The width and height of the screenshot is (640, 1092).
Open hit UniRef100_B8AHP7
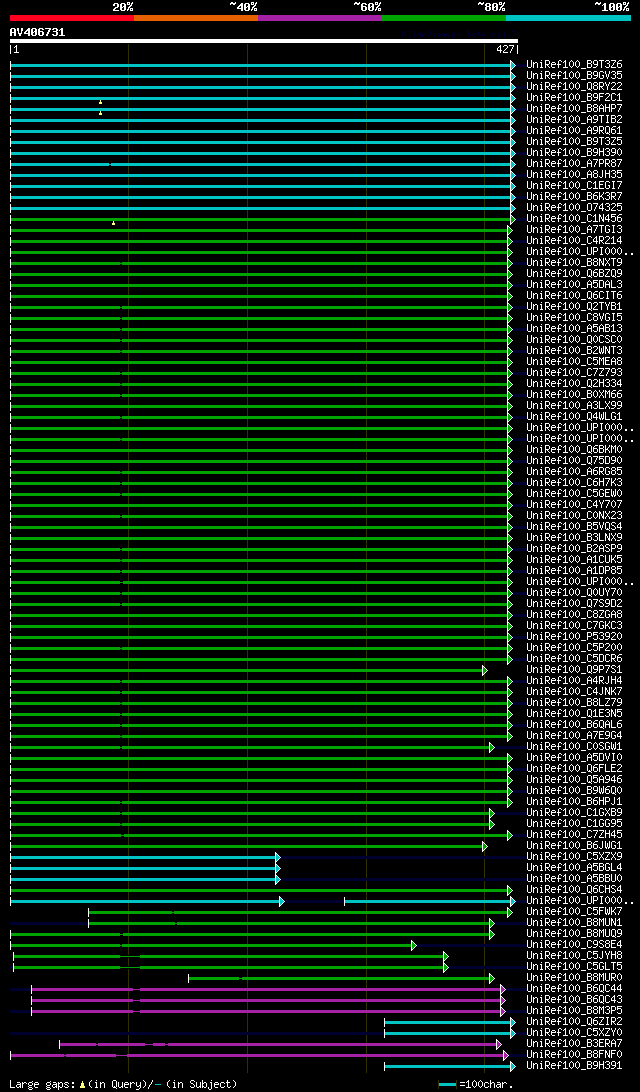point(575,109)
